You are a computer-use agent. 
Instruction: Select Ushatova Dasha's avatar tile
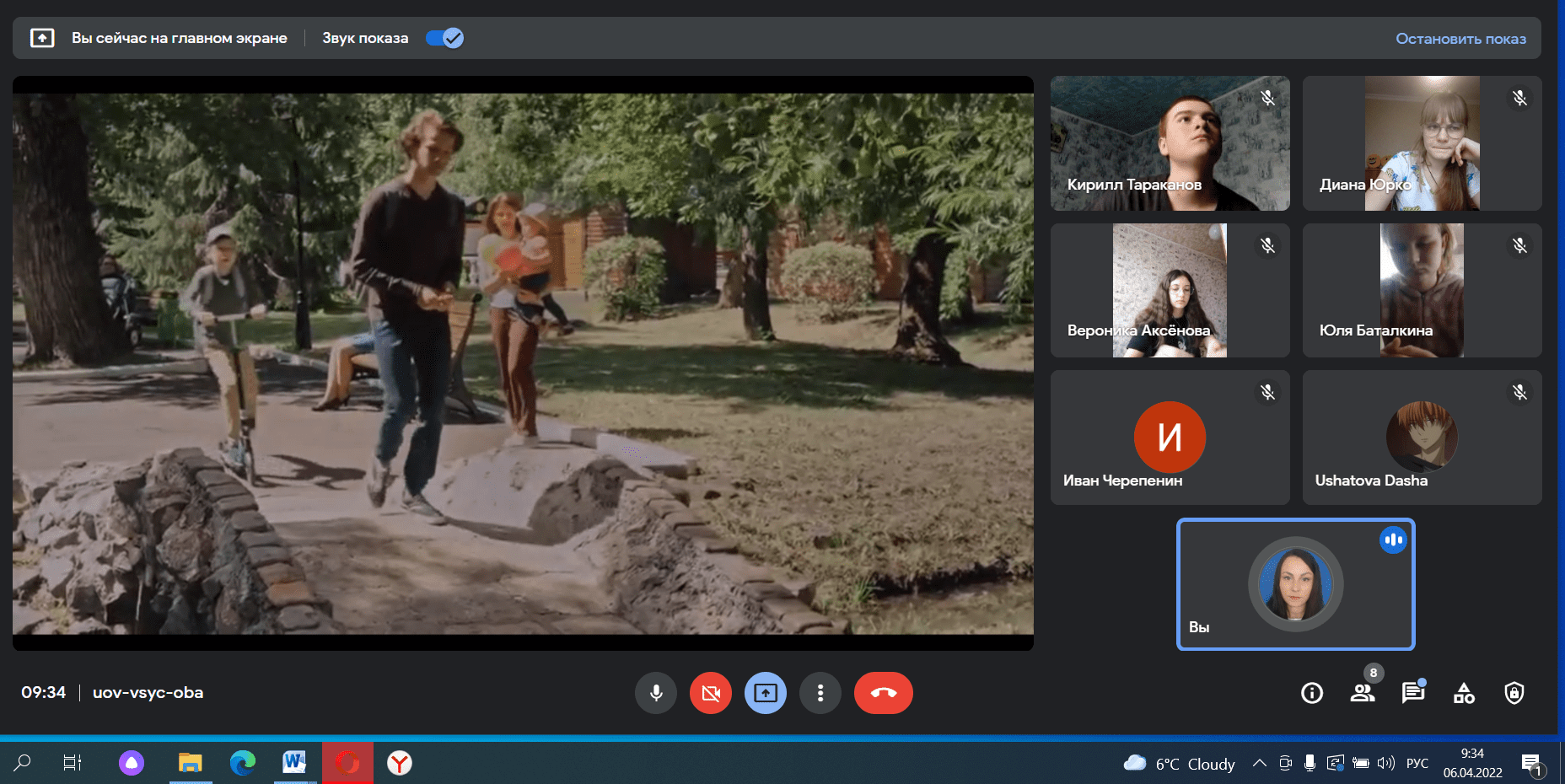coord(1422,438)
